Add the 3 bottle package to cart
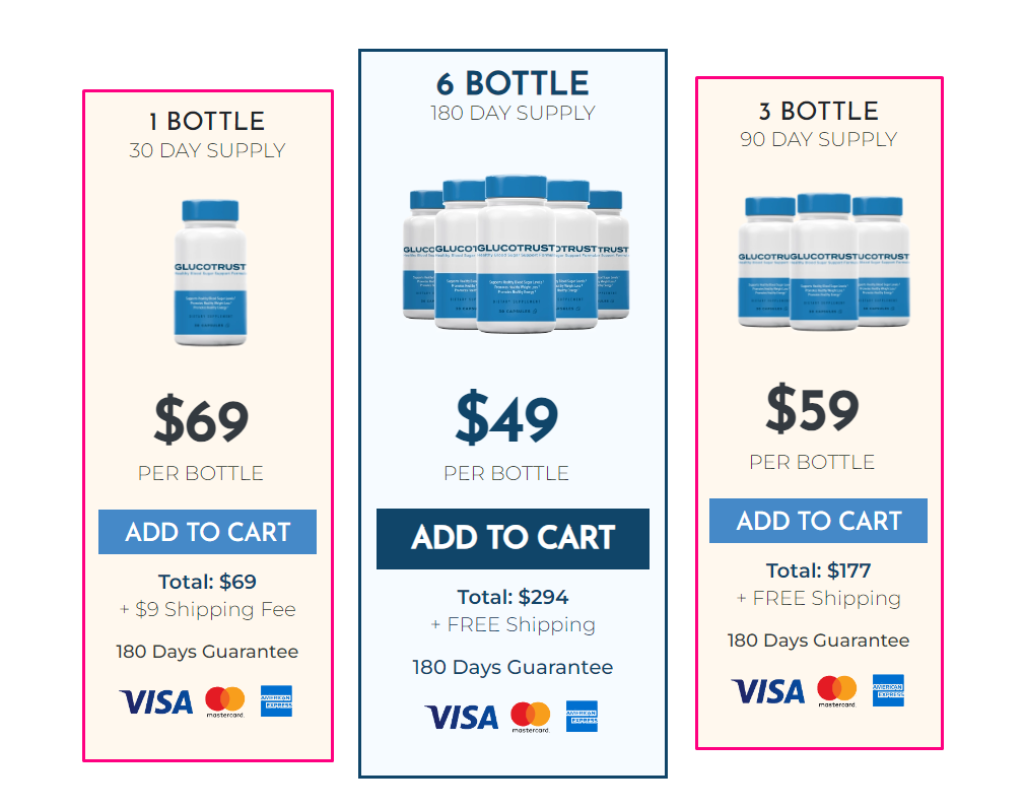1024x808 pixels. point(818,521)
